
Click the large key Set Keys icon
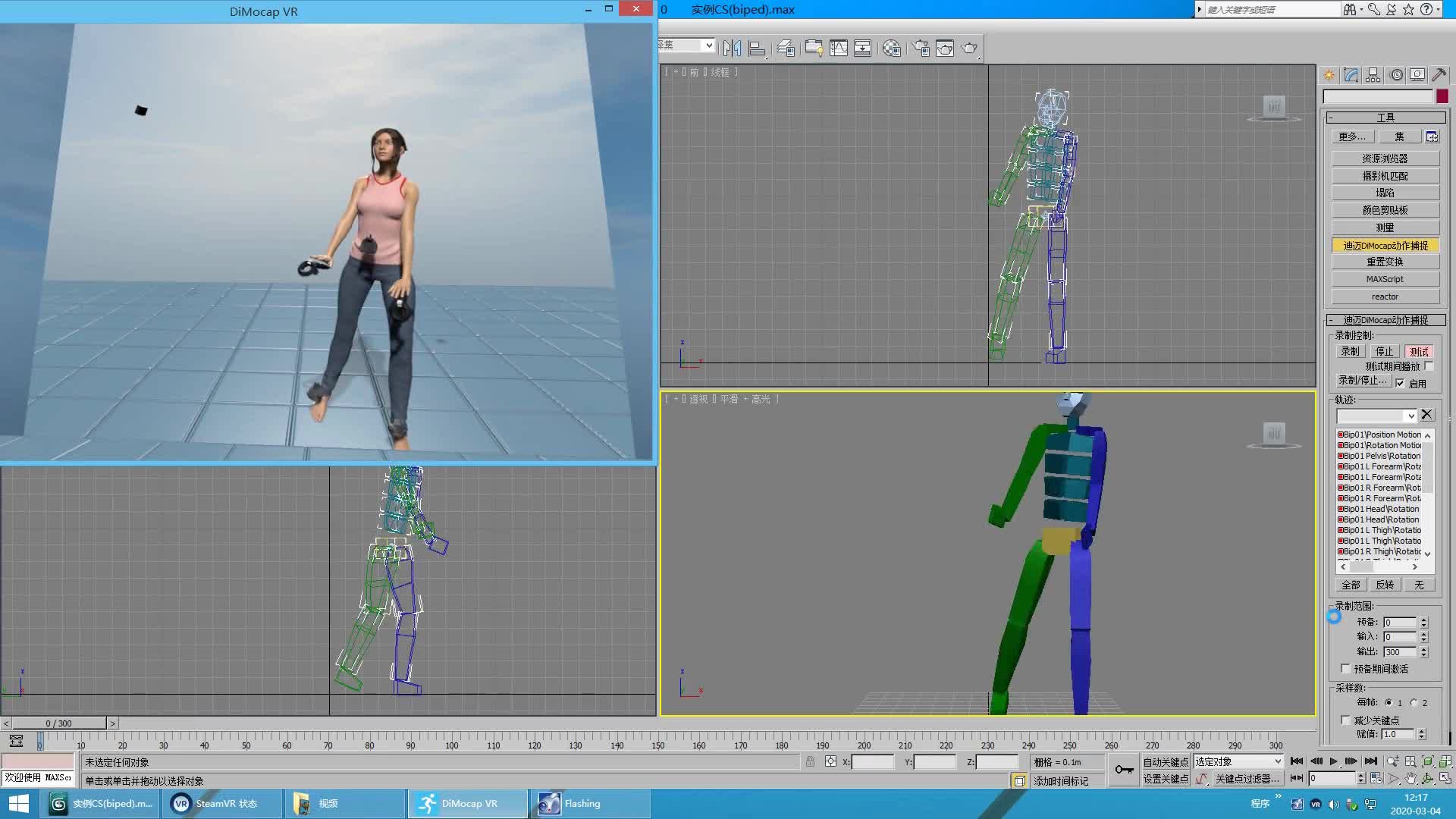(x=1124, y=770)
